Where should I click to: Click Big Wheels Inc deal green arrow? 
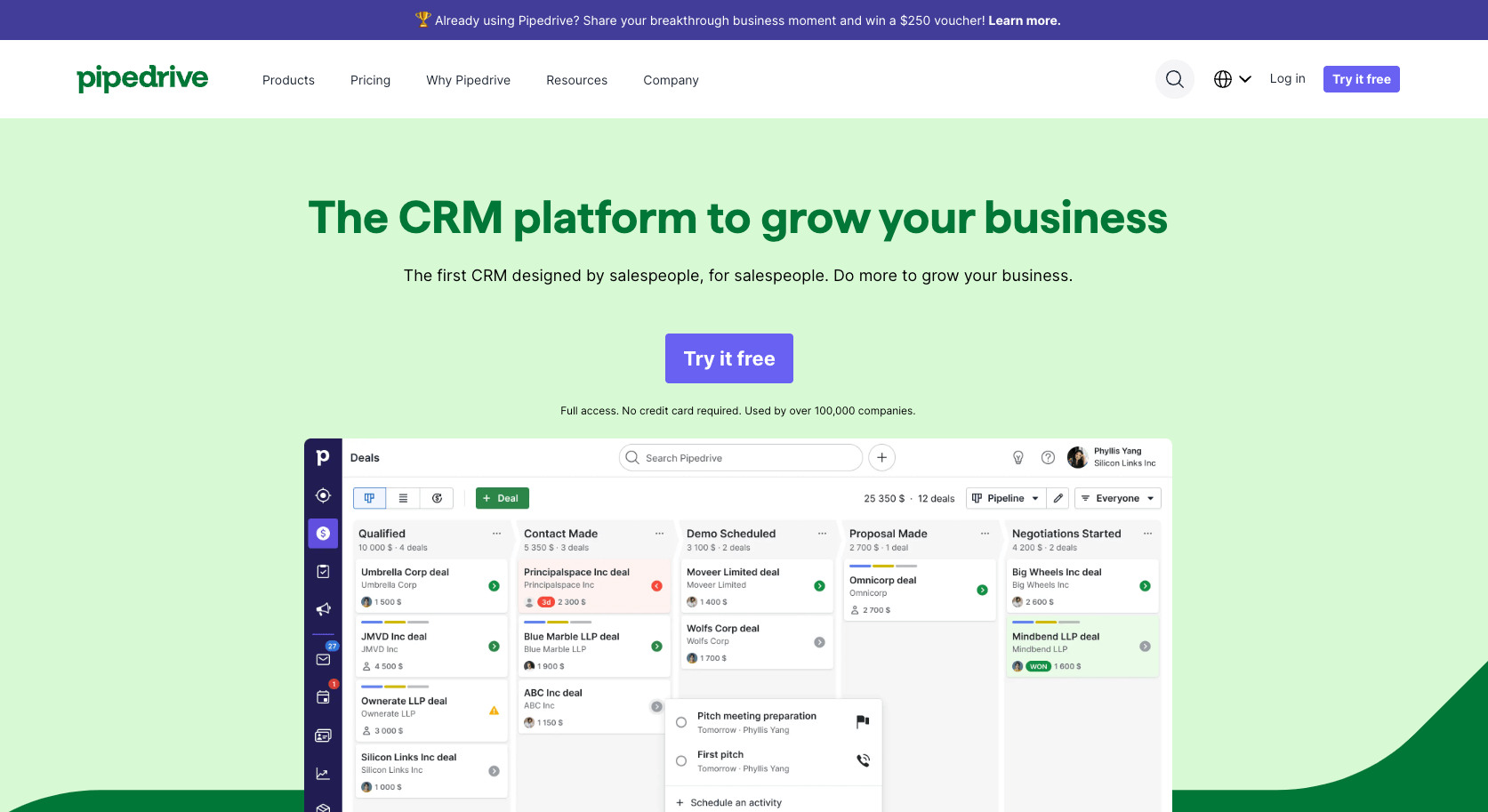coord(1145,586)
